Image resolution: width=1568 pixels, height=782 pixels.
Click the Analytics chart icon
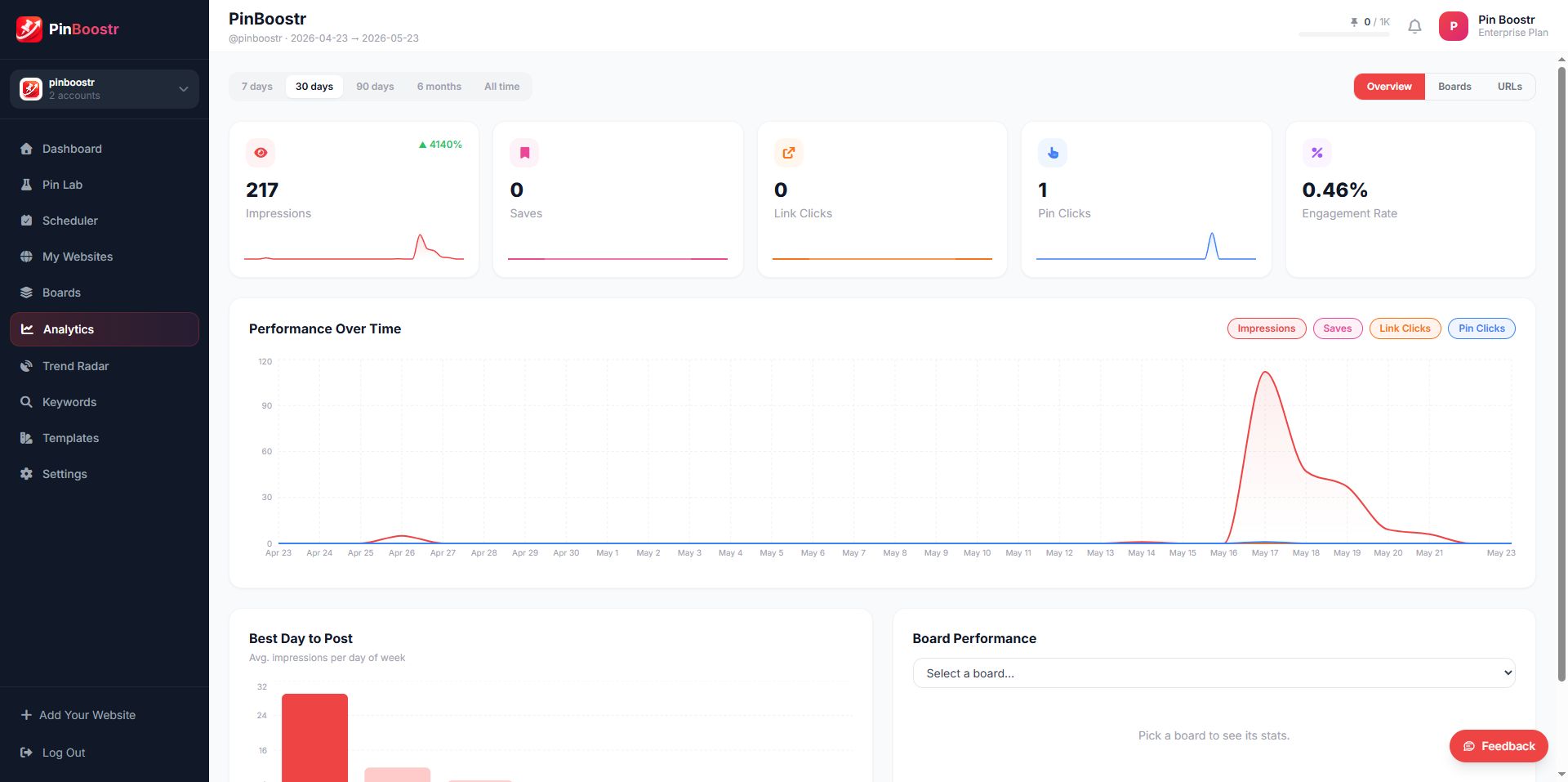(27, 329)
